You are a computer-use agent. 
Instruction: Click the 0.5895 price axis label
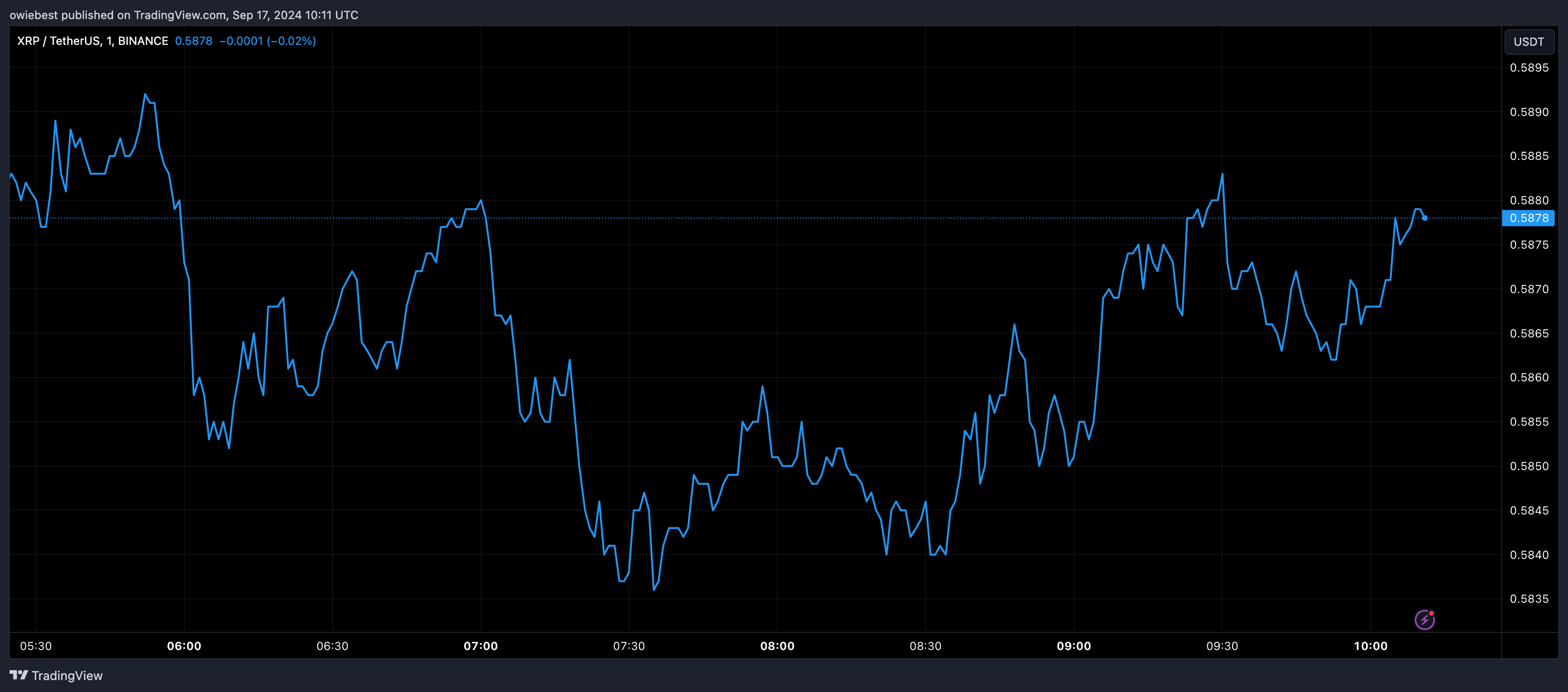pyautogui.click(x=1529, y=68)
